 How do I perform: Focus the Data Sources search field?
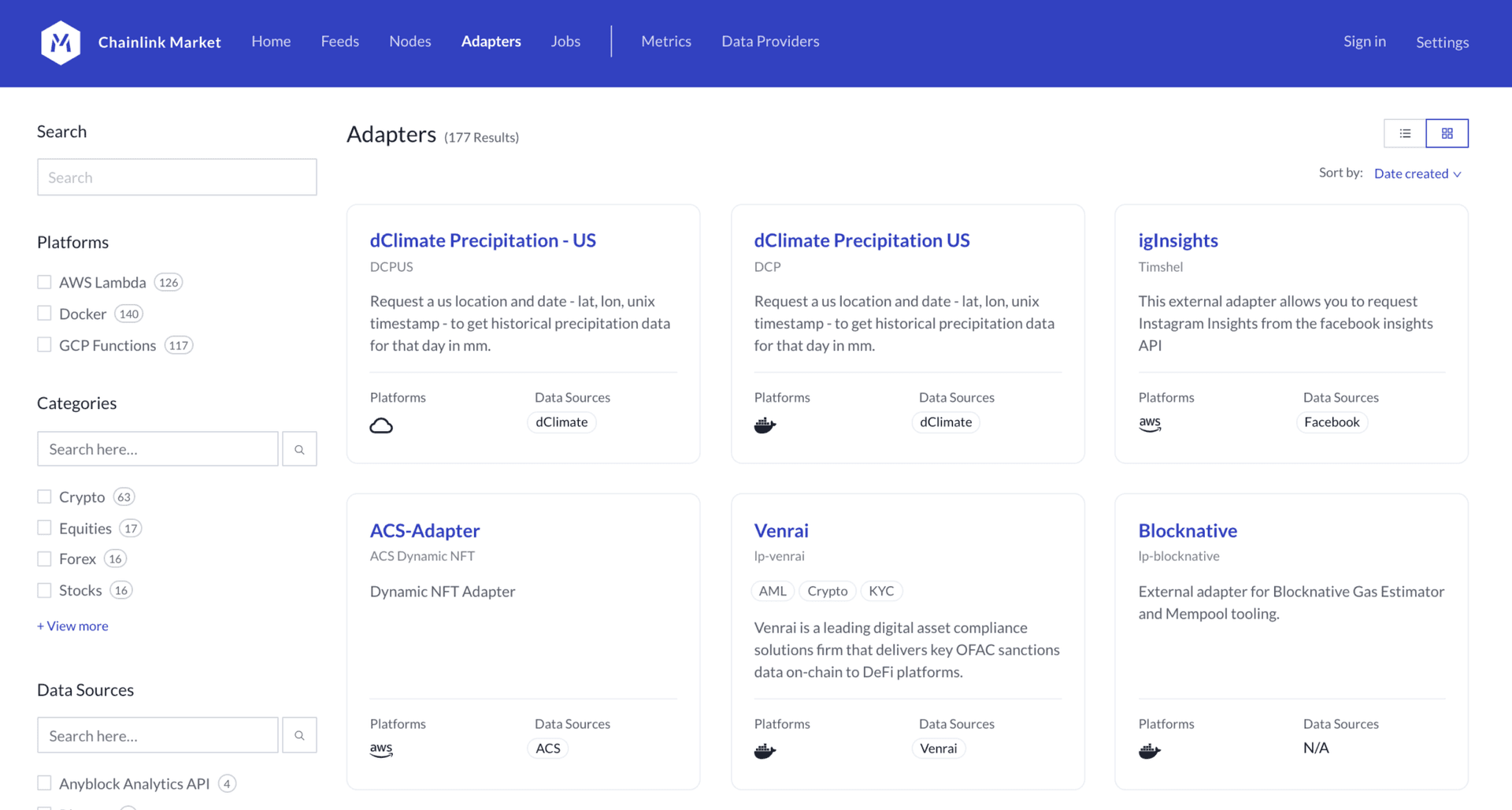point(157,735)
